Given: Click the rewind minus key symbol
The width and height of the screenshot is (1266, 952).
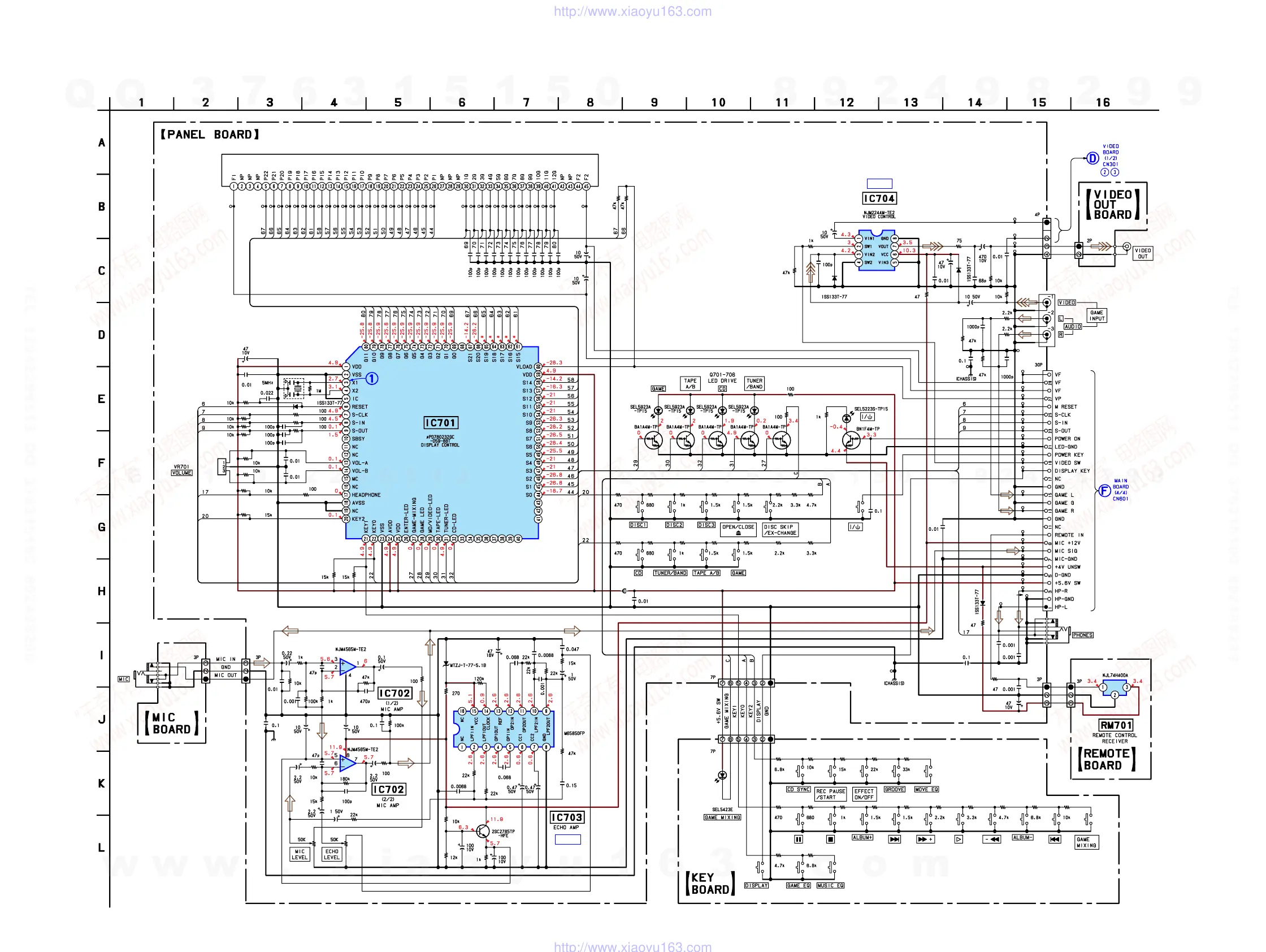Looking at the screenshot, I should [992, 840].
